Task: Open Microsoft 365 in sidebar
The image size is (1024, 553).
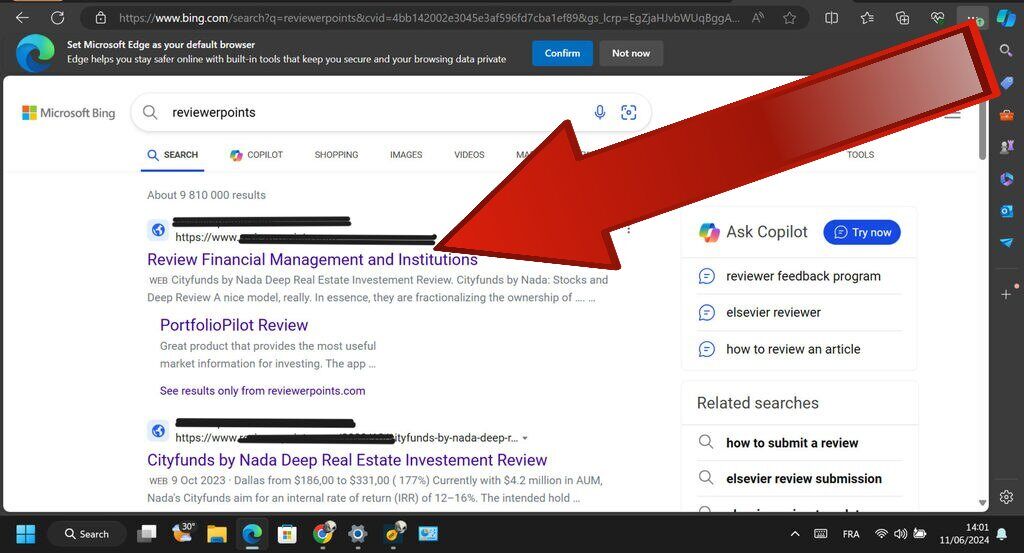Action: (x=1006, y=179)
